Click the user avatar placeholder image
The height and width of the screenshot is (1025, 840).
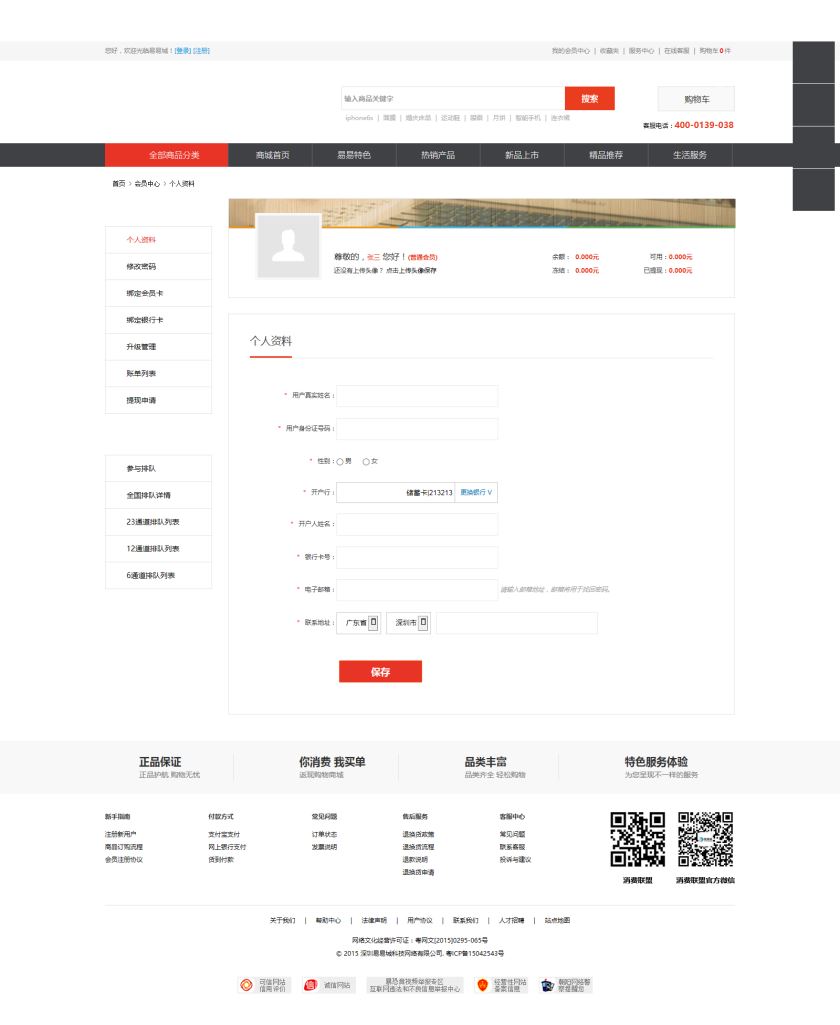[x=288, y=246]
